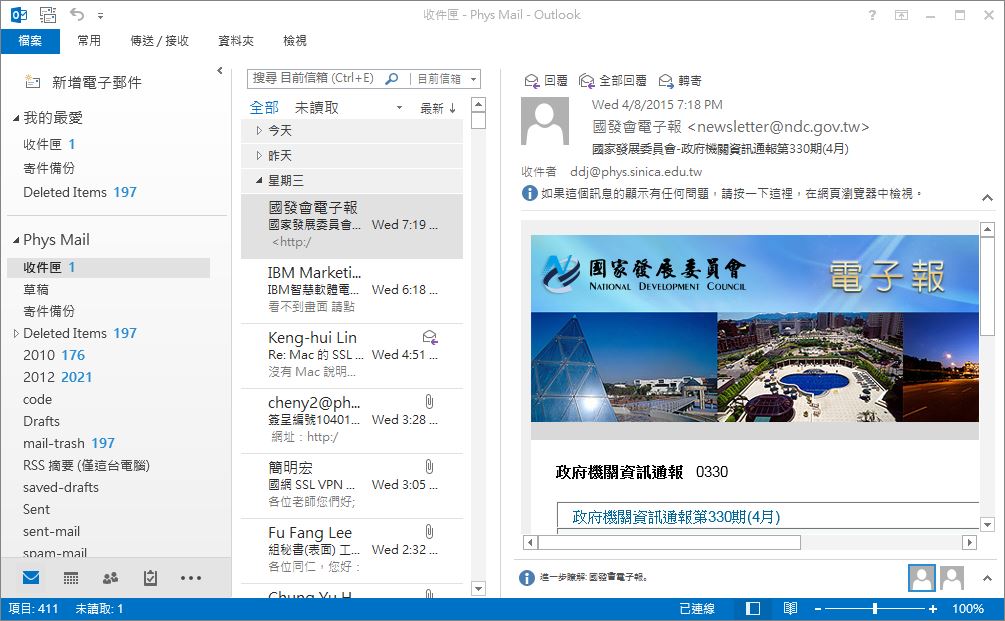Viewport: 1005px width, 621px height.
Task: Click 全部回覆 reply all button
Action: coord(612,81)
